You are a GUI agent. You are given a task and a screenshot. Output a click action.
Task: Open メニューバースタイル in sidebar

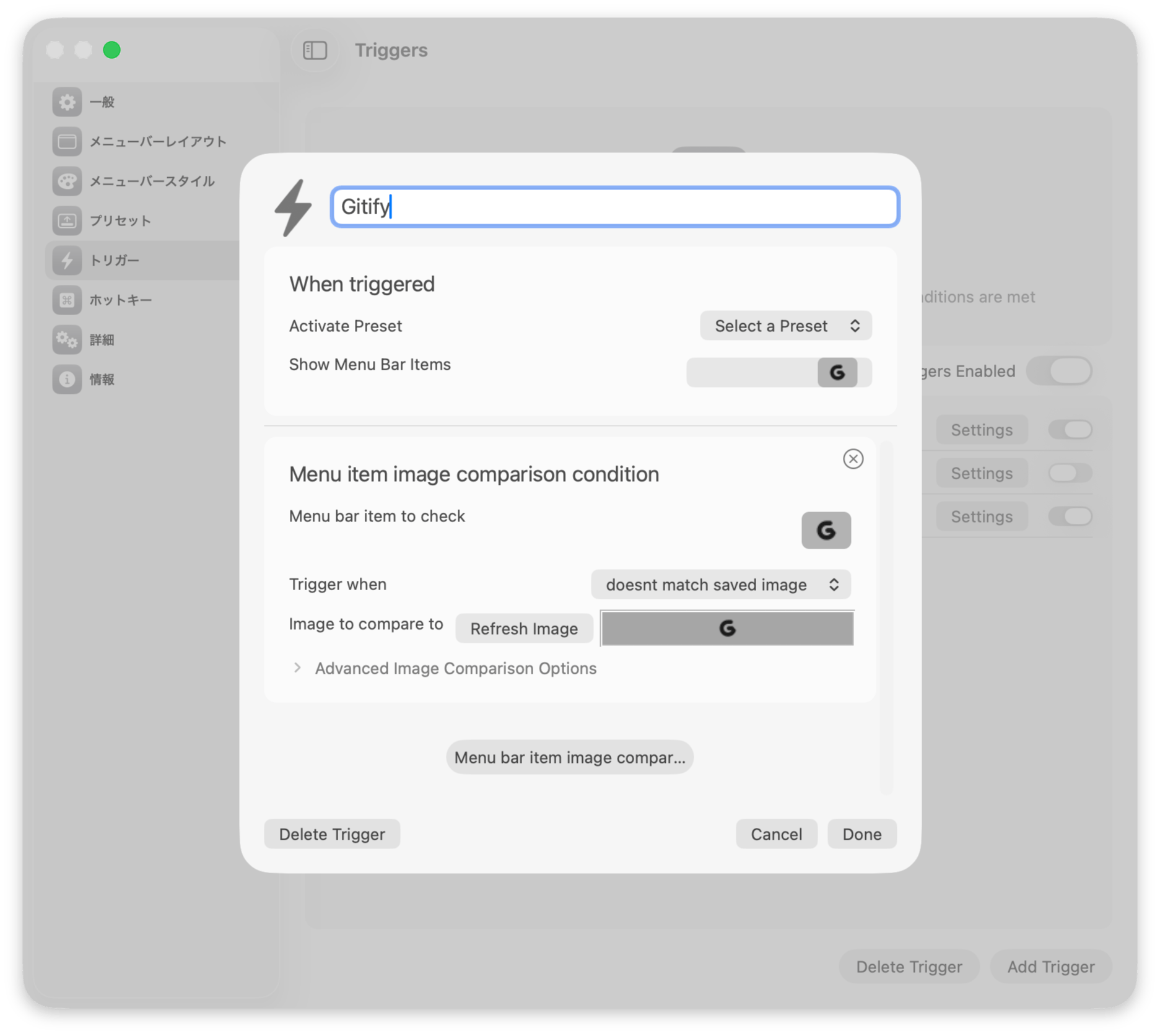click(x=152, y=181)
